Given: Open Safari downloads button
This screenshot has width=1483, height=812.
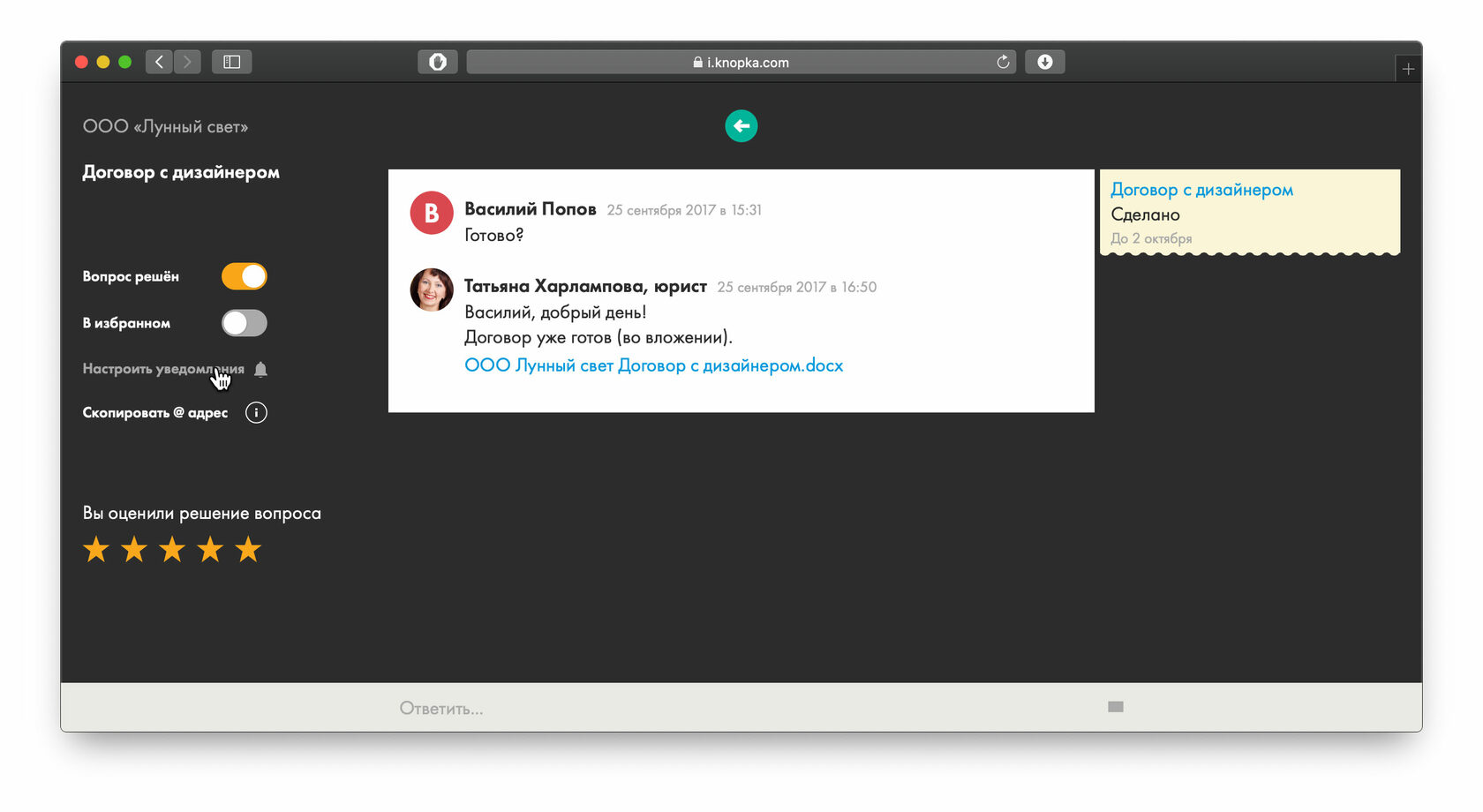Looking at the screenshot, I should pyautogui.click(x=1045, y=62).
